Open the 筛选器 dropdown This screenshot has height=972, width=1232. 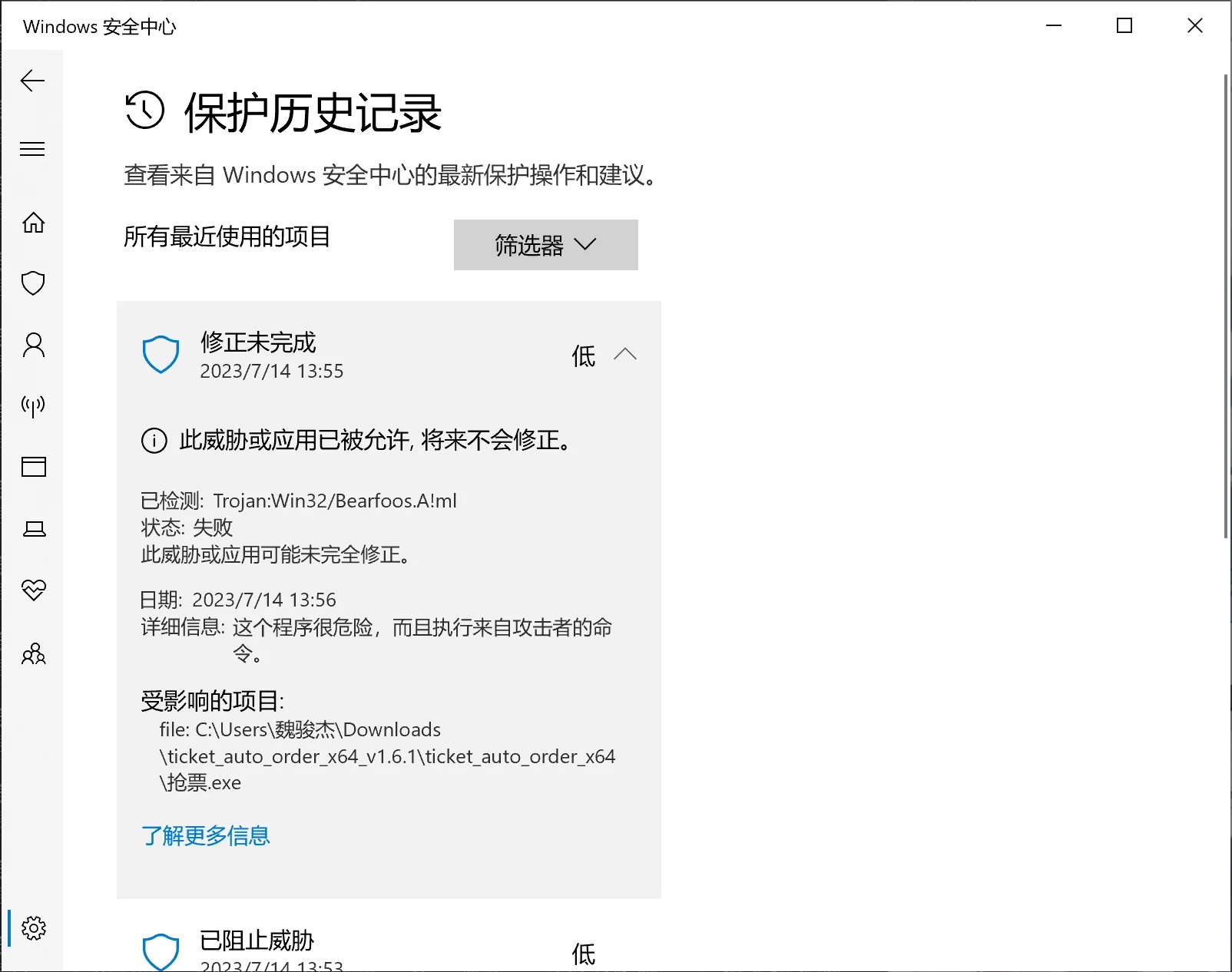click(545, 245)
